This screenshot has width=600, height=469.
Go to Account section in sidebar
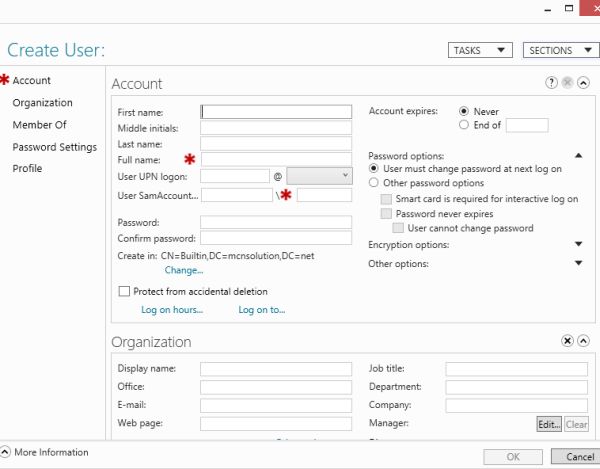pos(31,80)
